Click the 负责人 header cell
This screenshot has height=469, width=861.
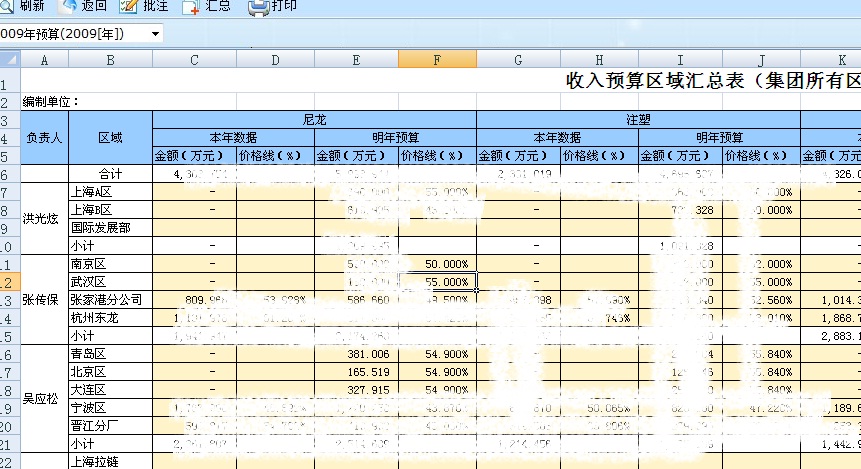pos(44,138)
